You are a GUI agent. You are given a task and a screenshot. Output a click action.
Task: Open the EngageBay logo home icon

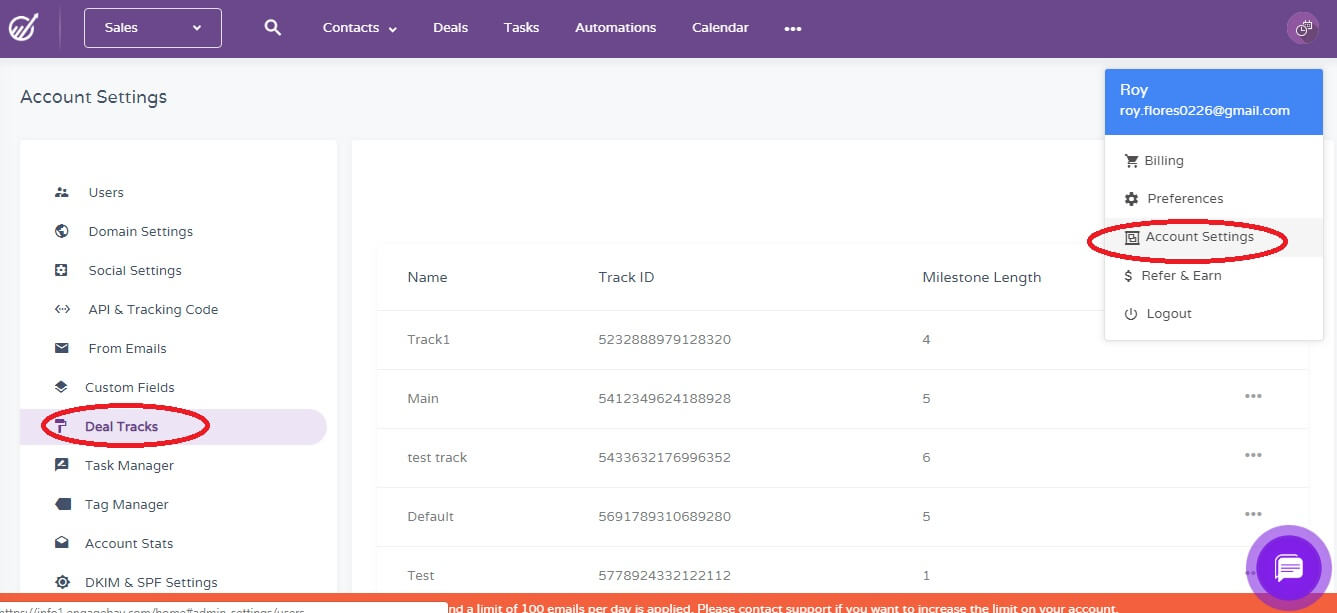click(23, 28)
